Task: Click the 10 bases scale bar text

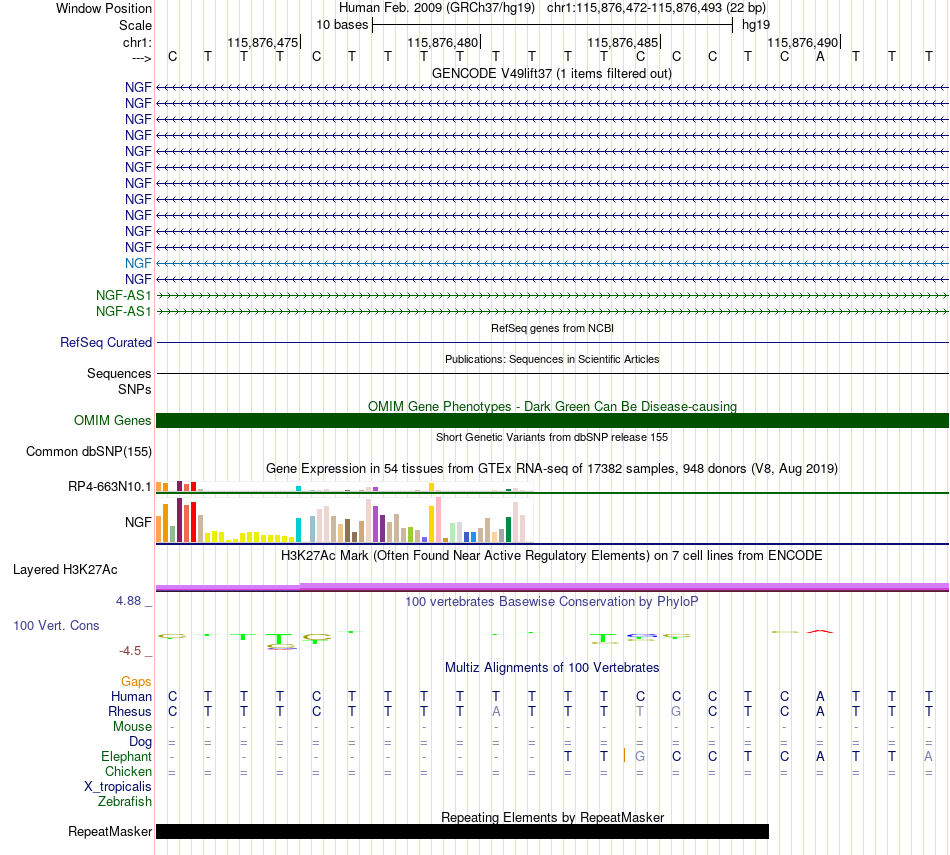Action: pyautogui.click(x=342, y=25)
